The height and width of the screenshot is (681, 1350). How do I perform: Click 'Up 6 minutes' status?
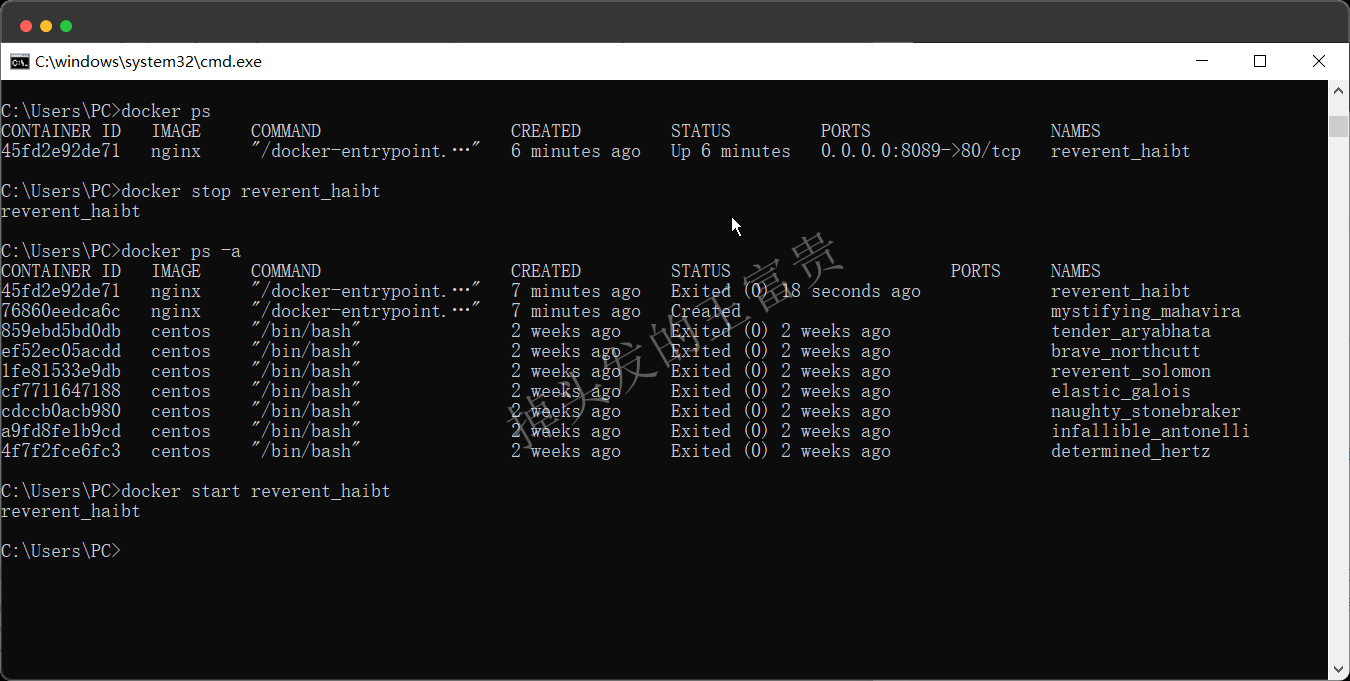tap(731, 151)
